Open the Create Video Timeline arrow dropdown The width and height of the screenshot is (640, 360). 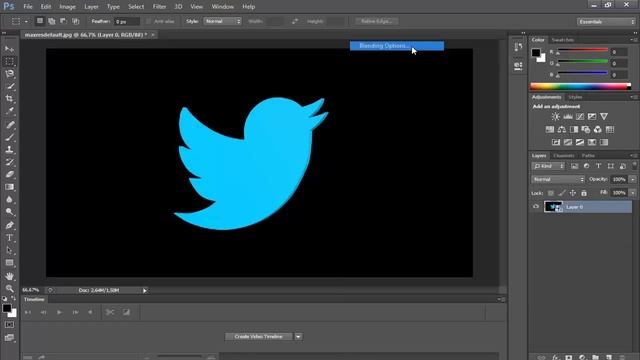tap(298, 337)
